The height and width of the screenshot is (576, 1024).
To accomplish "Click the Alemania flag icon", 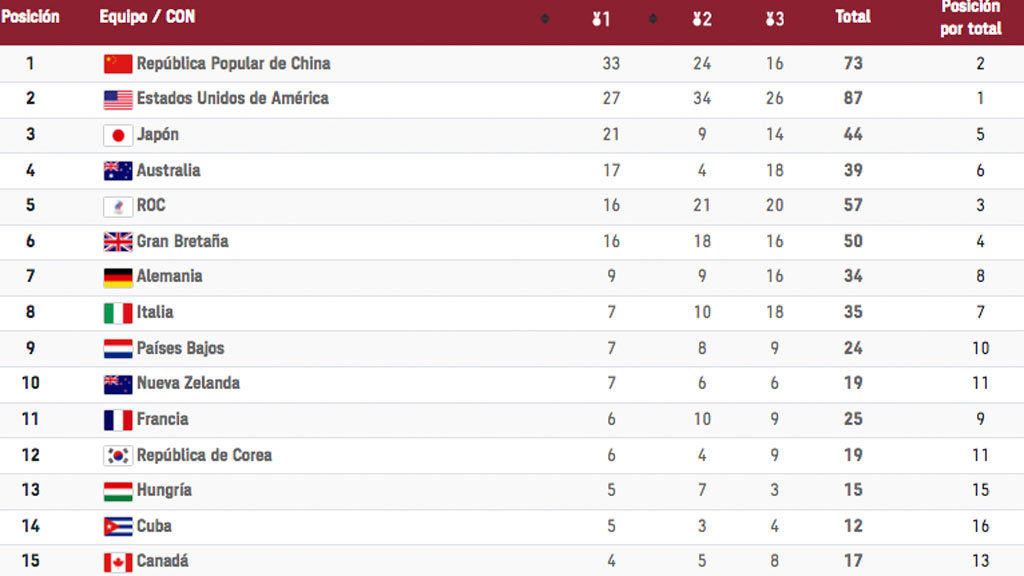I will pyautogui.click(x=118, y=278).
